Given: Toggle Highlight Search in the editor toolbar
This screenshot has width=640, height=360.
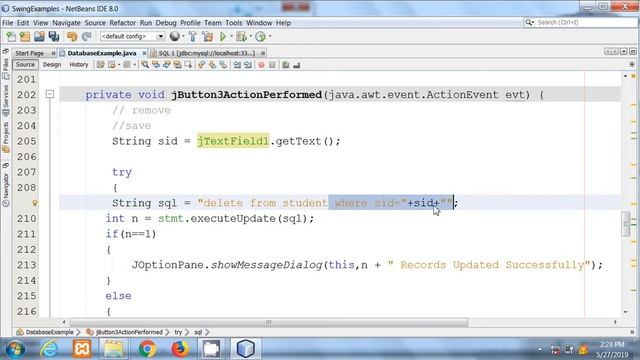Looking at the screenshot, I should click(x=178, y=64).
